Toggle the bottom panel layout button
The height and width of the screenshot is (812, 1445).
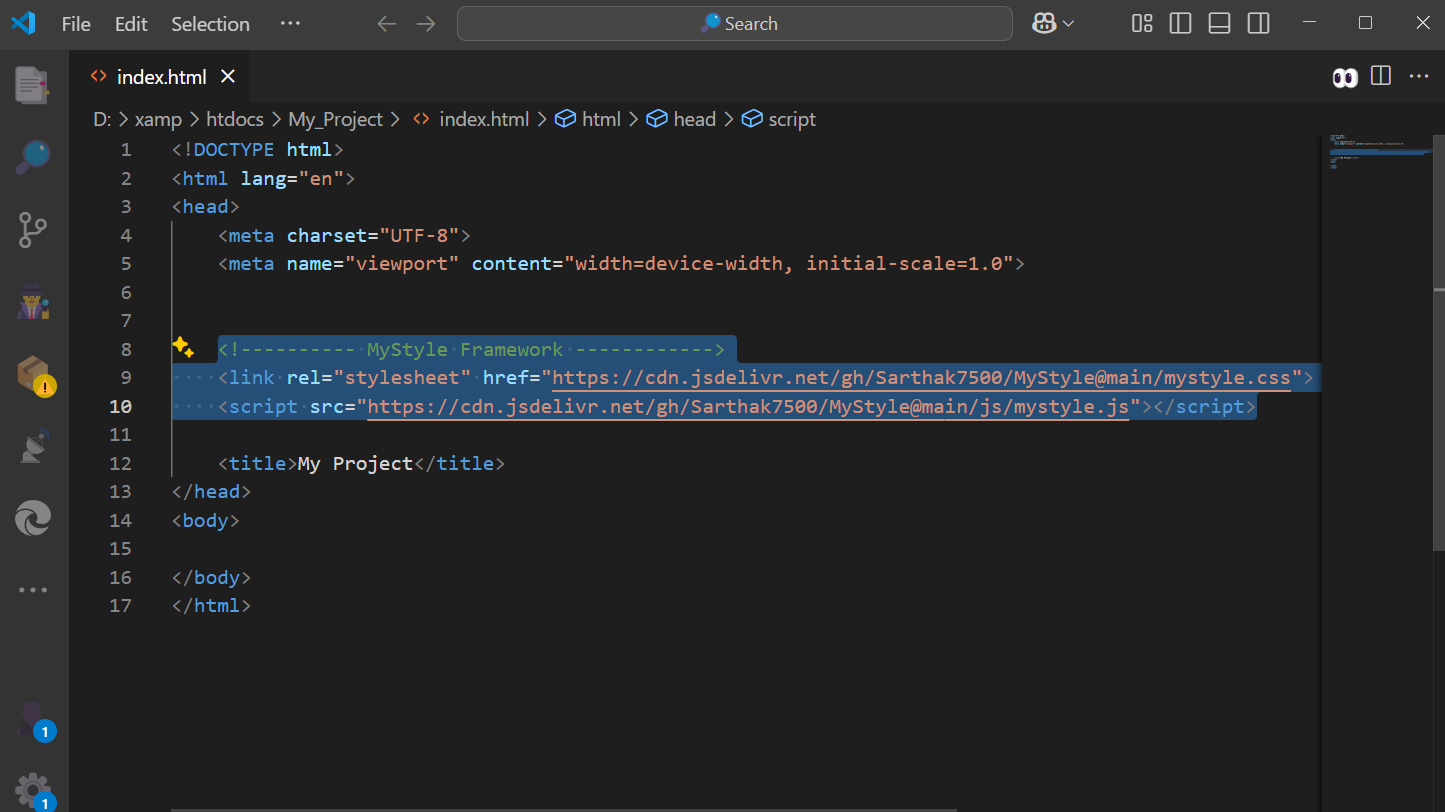pyautogui.click(x=1219, y=23)
